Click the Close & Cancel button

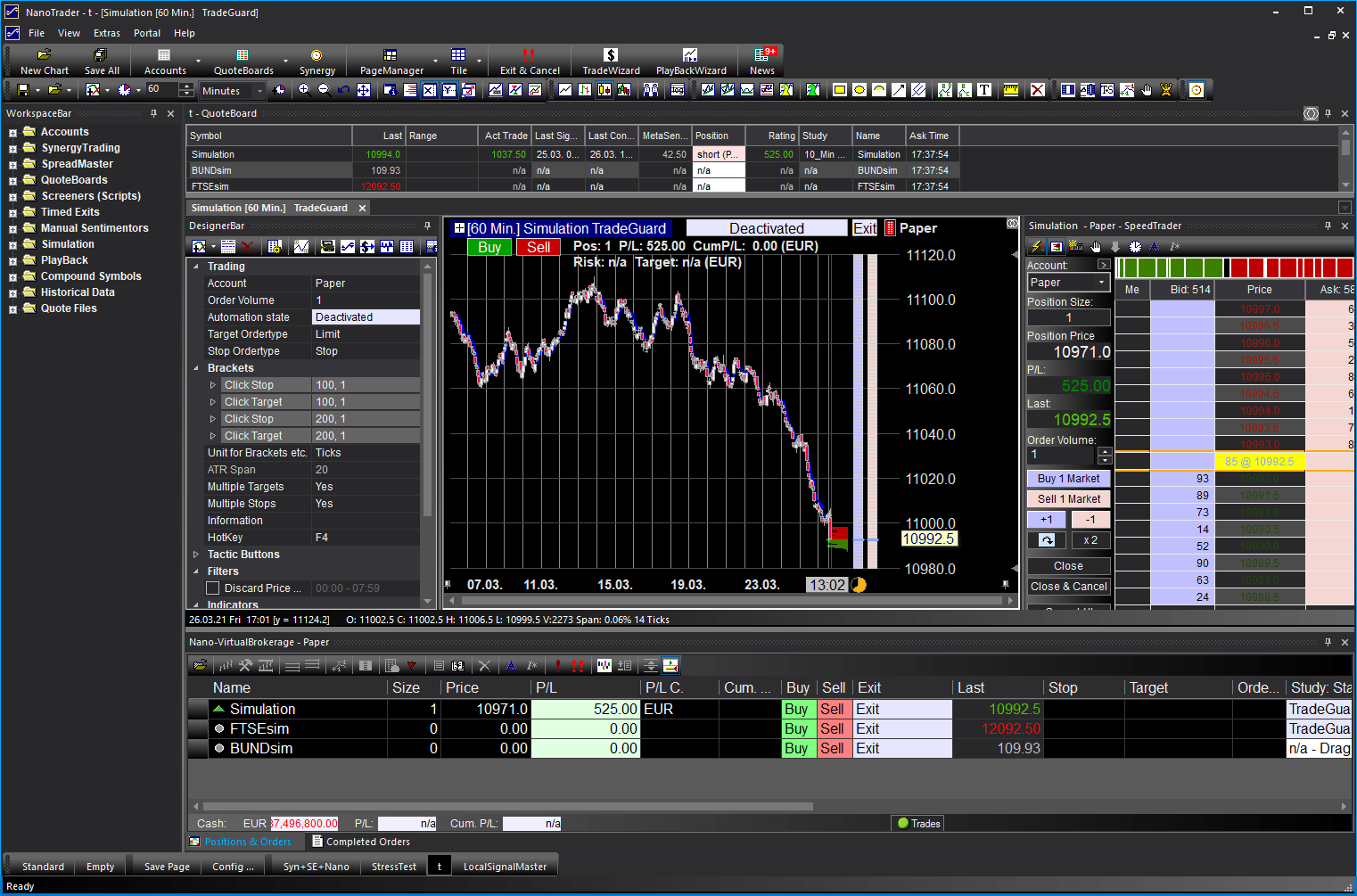coord(1068,587)
